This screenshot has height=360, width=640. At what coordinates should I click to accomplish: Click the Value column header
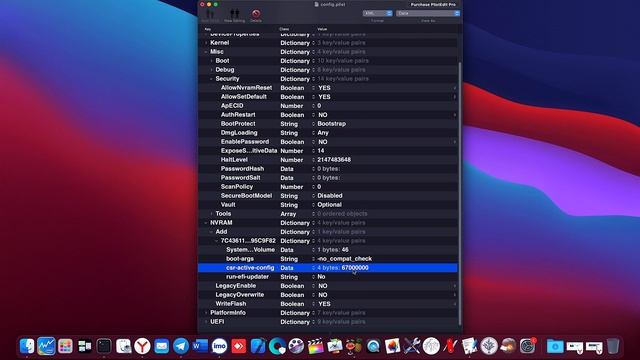pyautogui.click(x=322, y=29)
